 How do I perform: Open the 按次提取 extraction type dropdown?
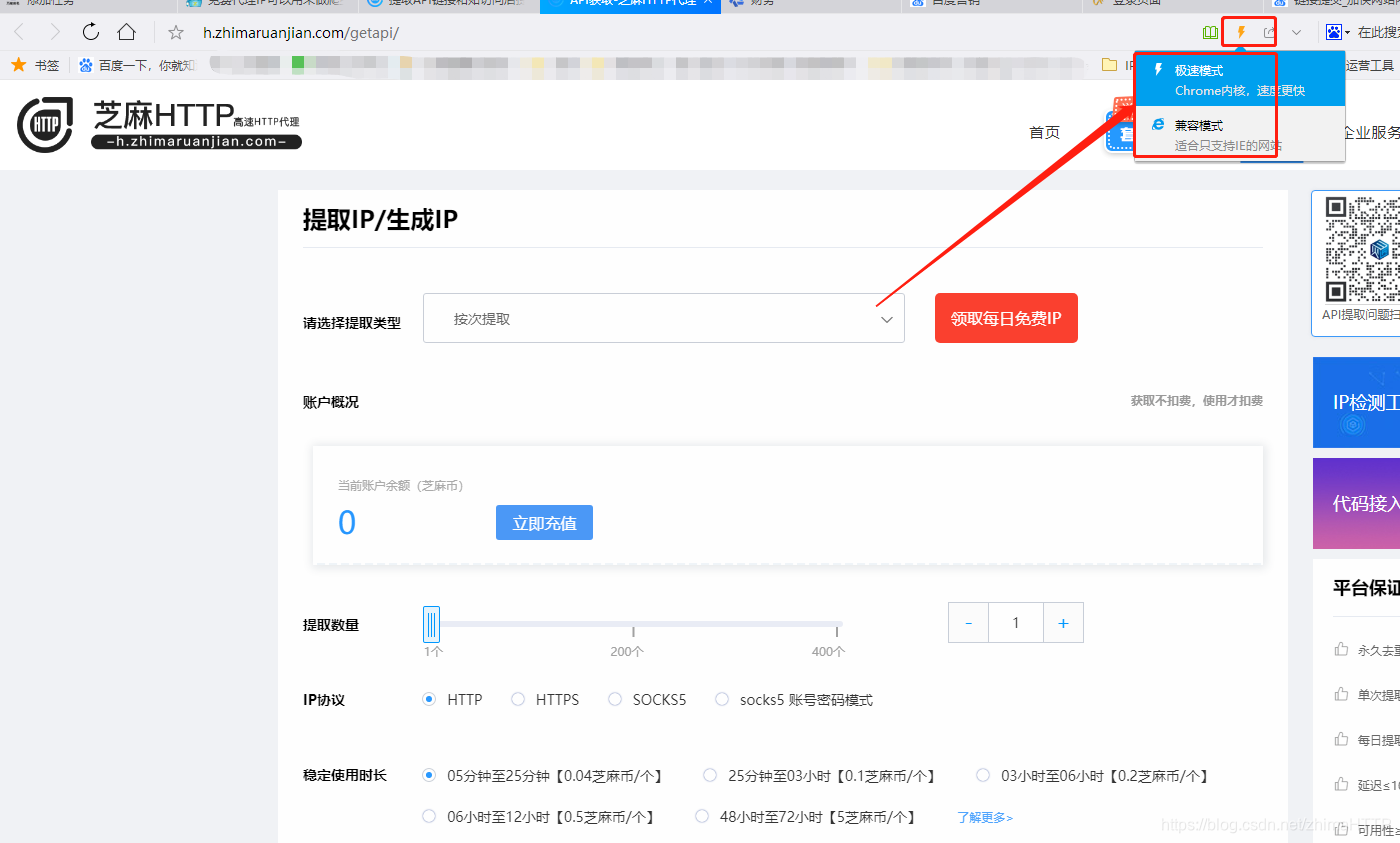pos(664,319)
